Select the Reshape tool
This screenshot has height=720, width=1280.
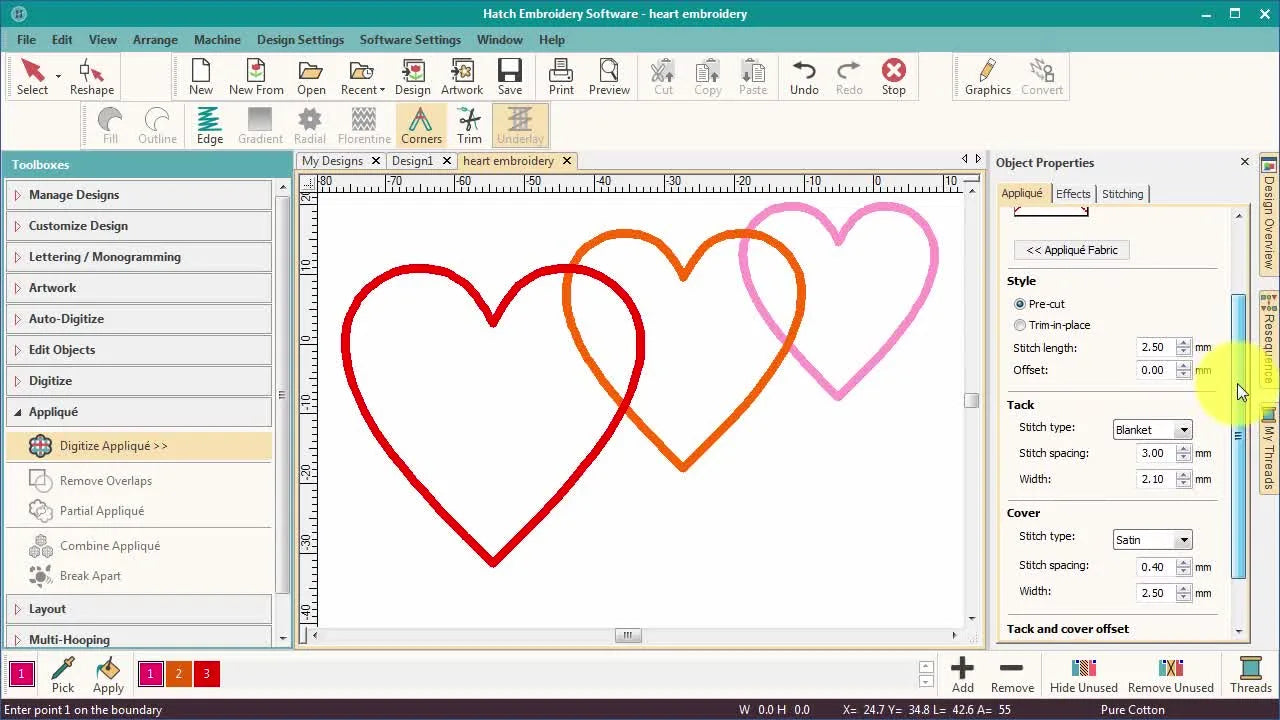[x=91, y=77]
